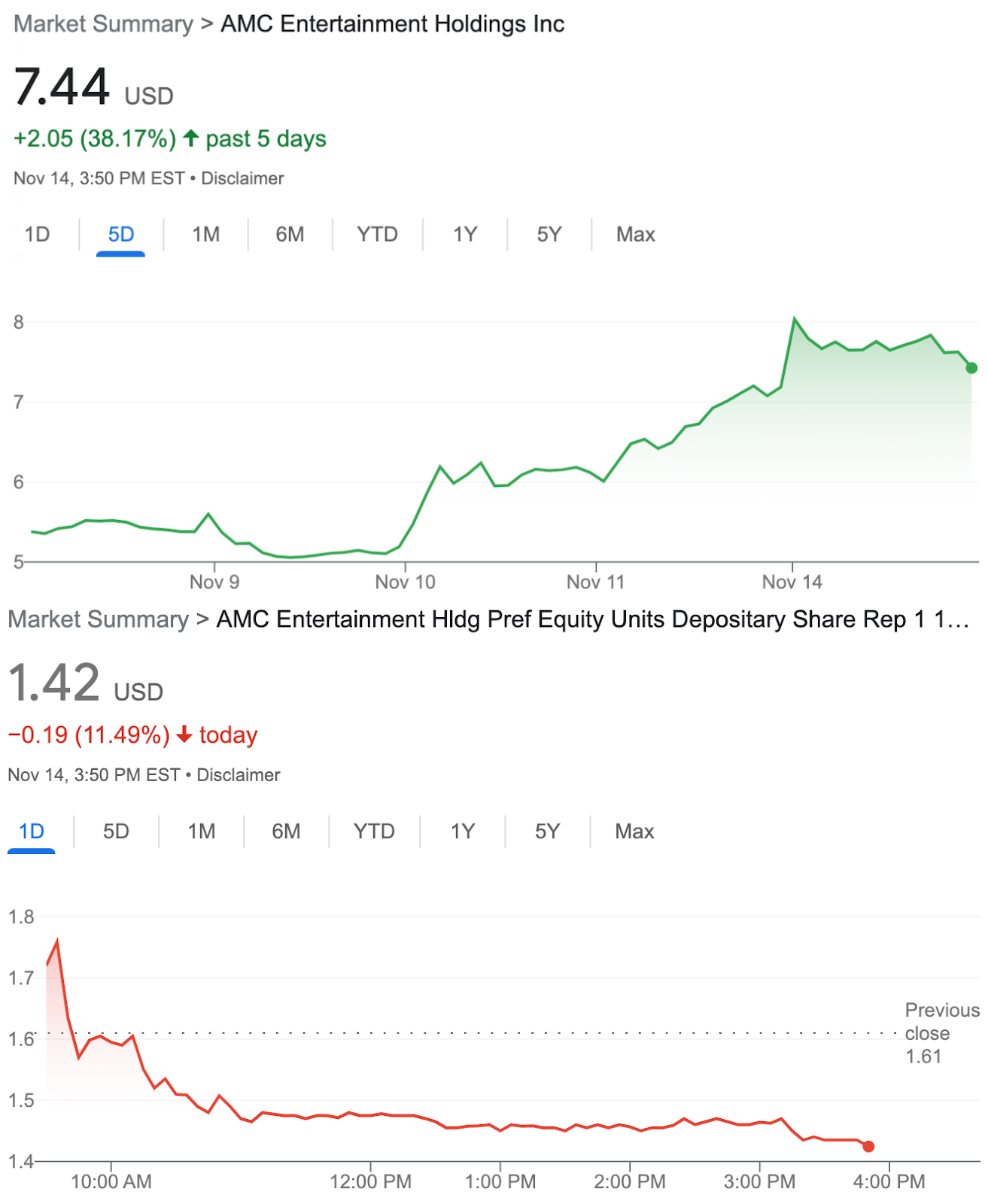988x1204 pixels.
Task: Click Market Summary link above Pref Equity Units
Action: pos(99,619)
